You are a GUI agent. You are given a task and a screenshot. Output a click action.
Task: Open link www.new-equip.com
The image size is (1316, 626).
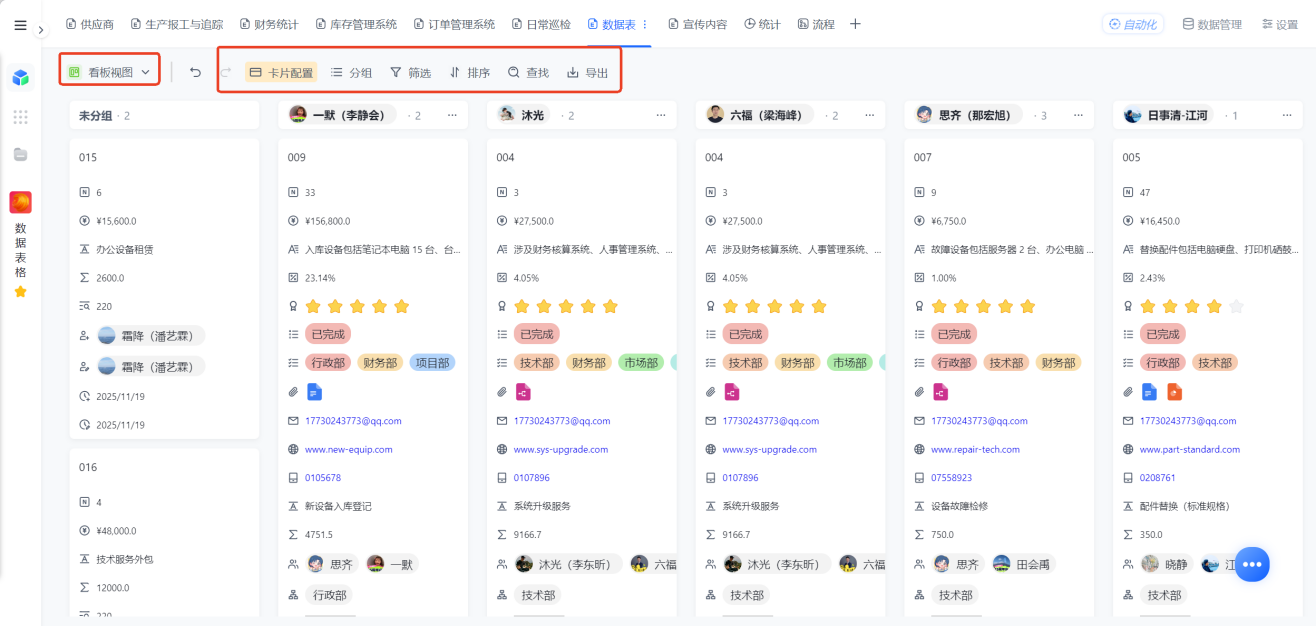(349, 450)
